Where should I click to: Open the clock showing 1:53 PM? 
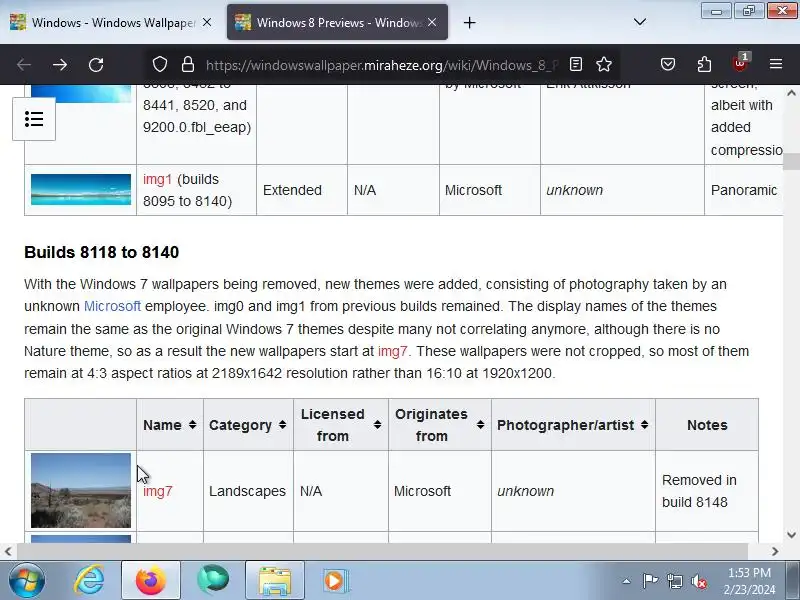click(749, 581)
